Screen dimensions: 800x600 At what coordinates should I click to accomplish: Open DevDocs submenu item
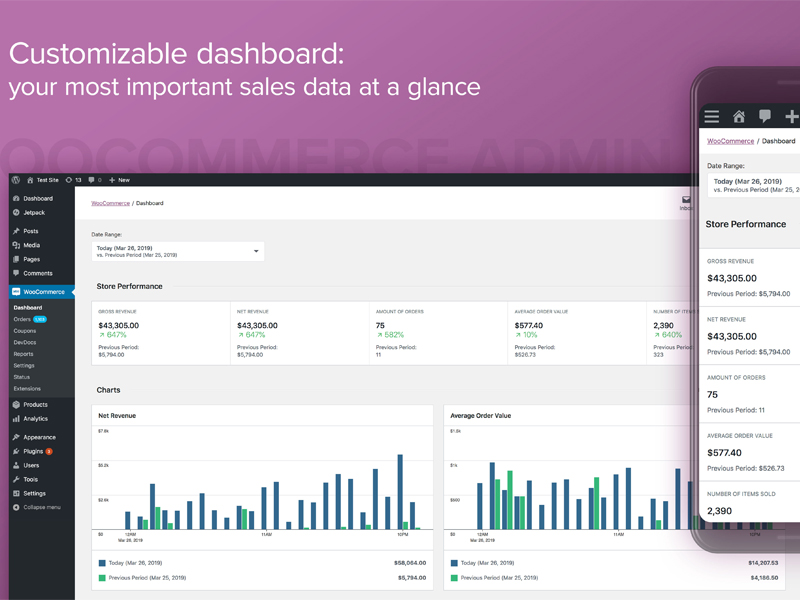coord(24,342)
